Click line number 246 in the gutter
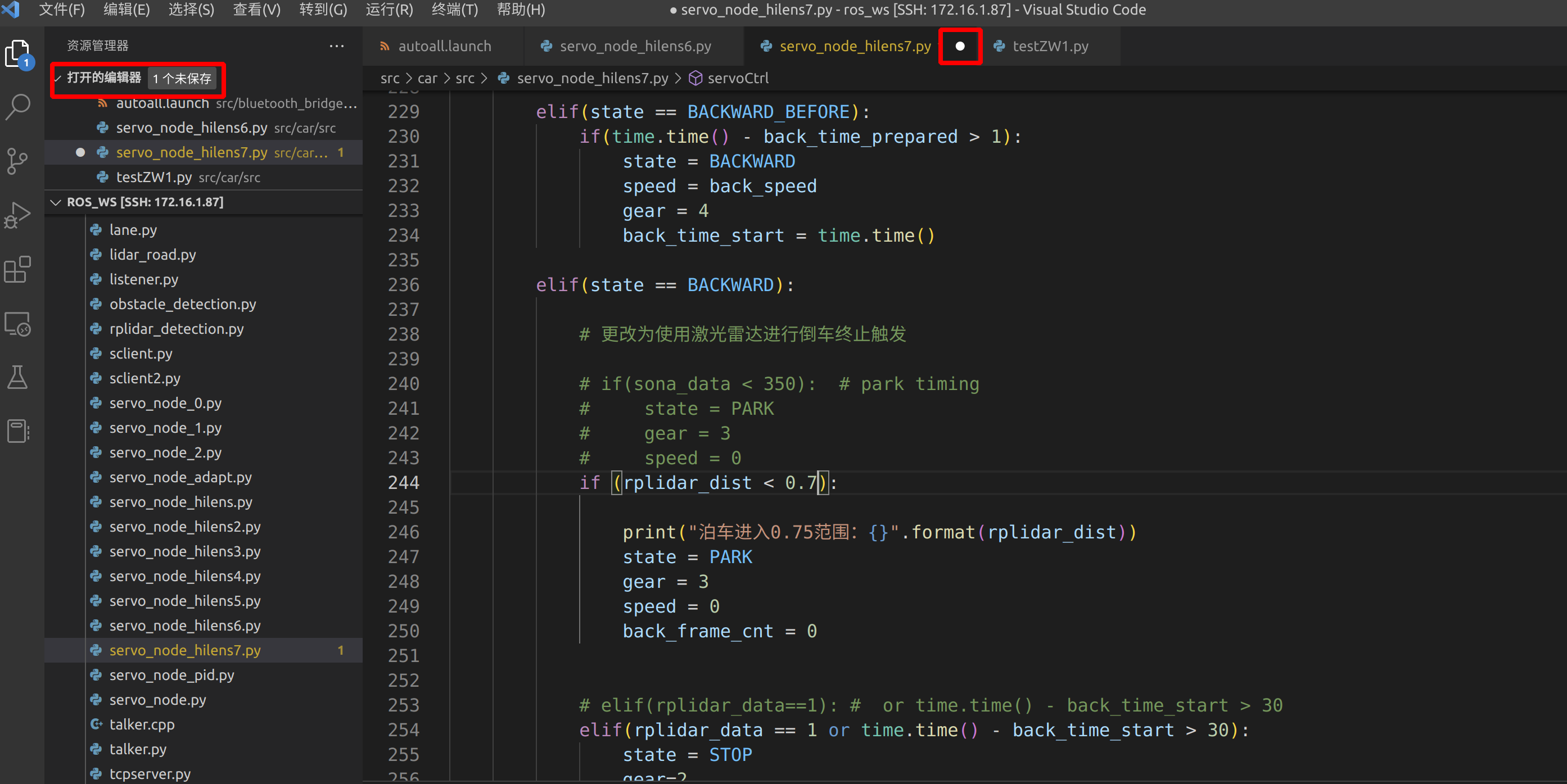This screenshot has width=1567, height=784. [x=403, y=532]
